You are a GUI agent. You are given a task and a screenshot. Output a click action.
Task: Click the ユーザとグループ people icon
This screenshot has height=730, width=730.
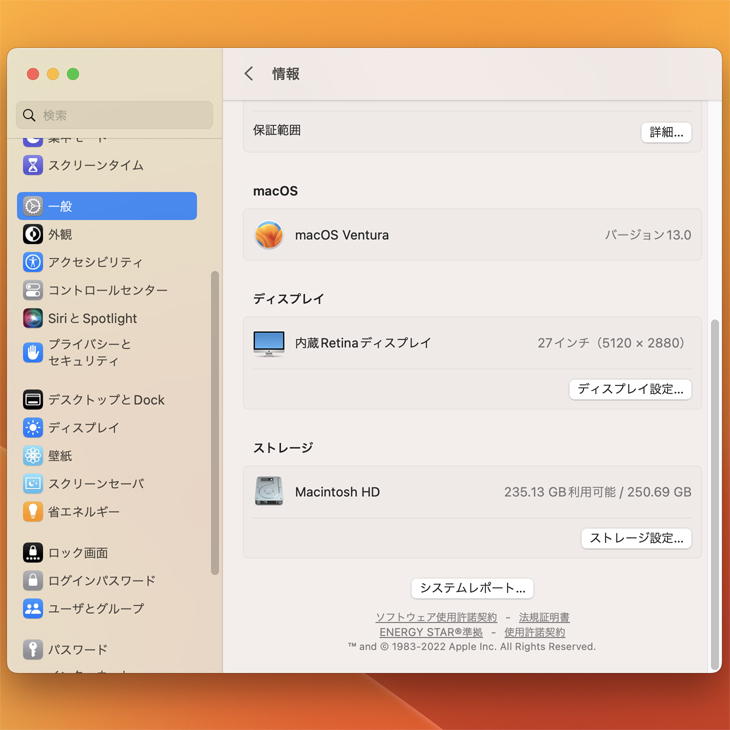click(x=33, y=608)
